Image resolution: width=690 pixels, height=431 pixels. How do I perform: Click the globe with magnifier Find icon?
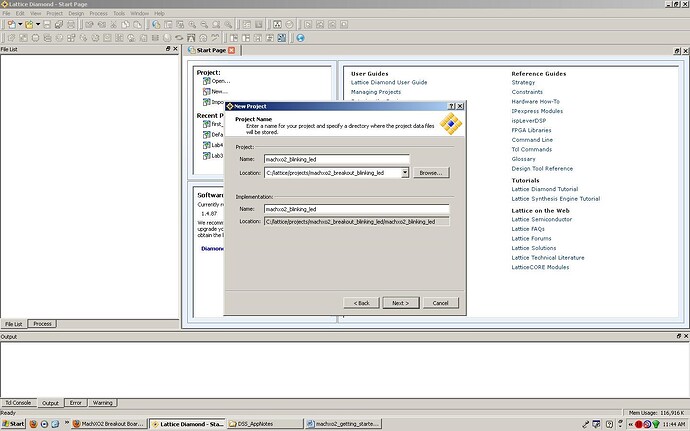click(156, 25)
